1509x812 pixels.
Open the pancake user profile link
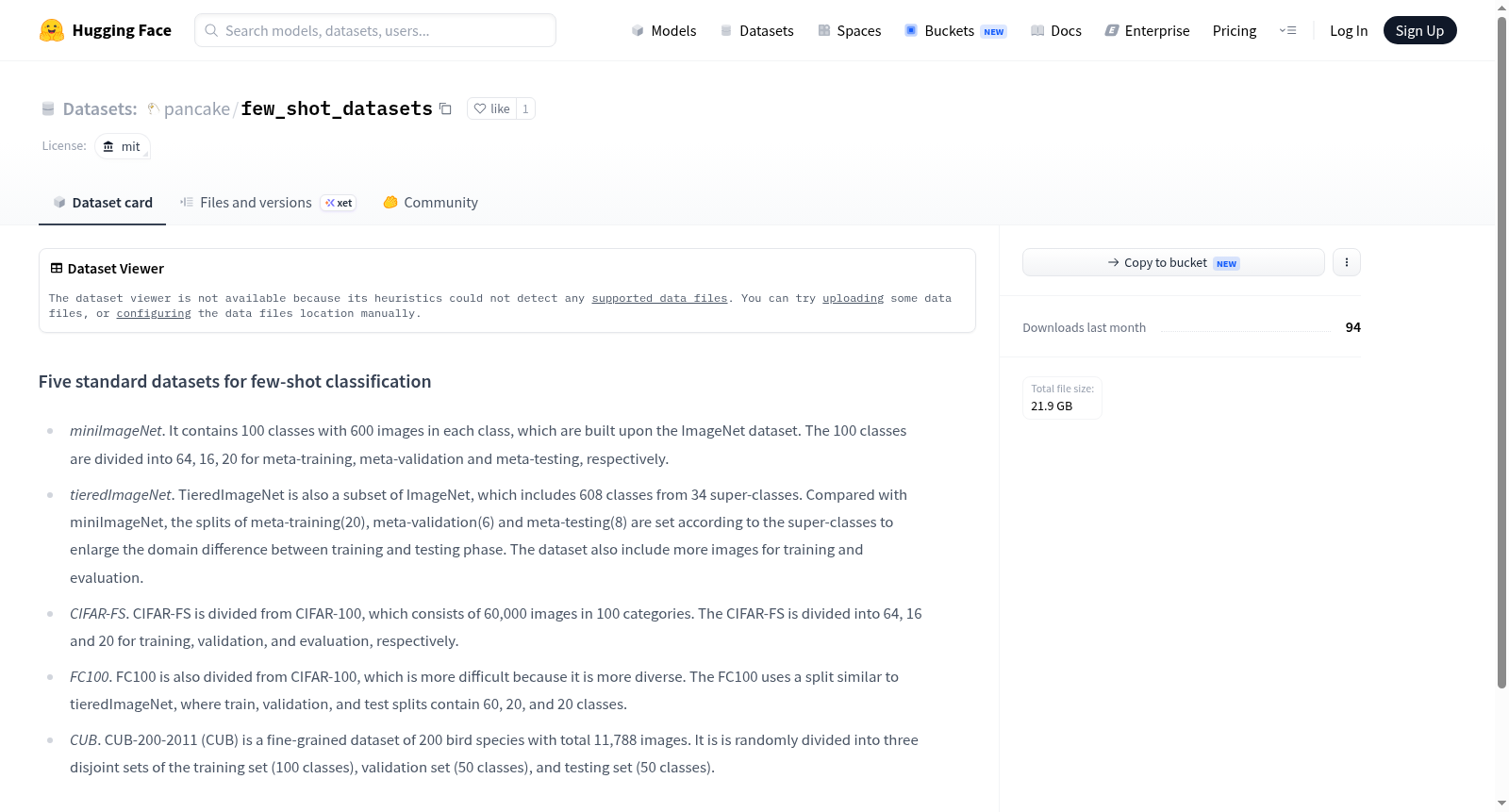[196, 109]
